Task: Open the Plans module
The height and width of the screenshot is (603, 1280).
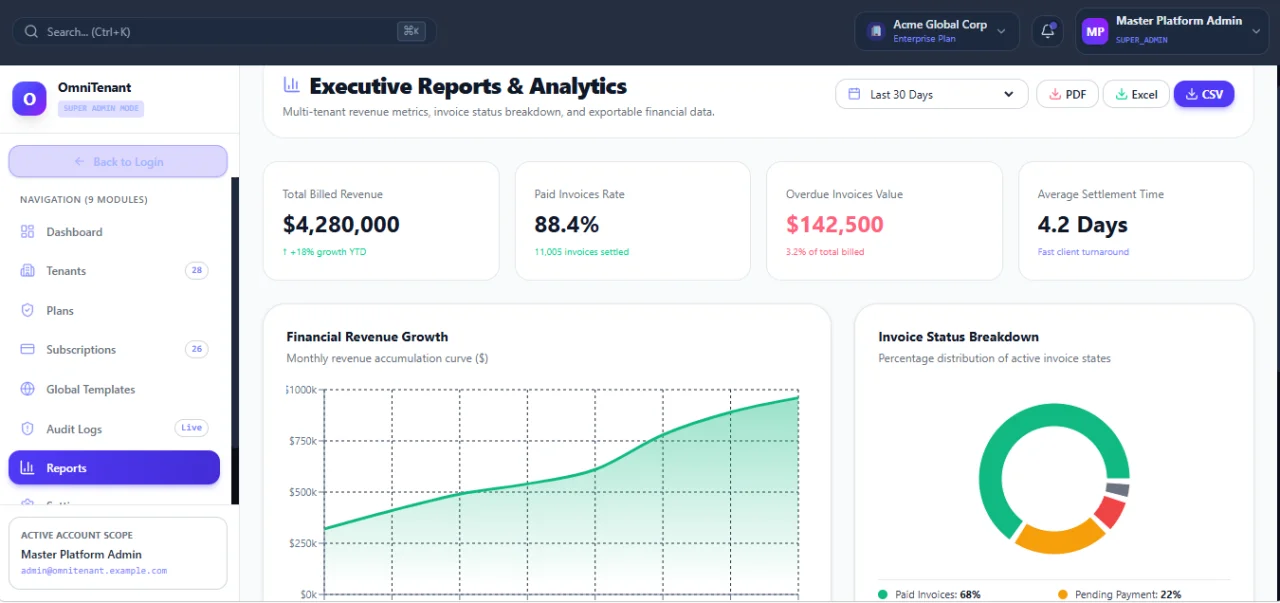Action: click(114, 311)
